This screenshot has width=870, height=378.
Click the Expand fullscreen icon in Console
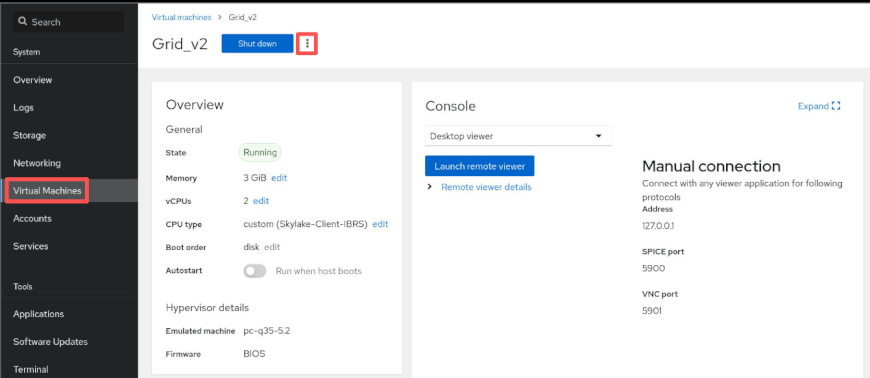836,106
